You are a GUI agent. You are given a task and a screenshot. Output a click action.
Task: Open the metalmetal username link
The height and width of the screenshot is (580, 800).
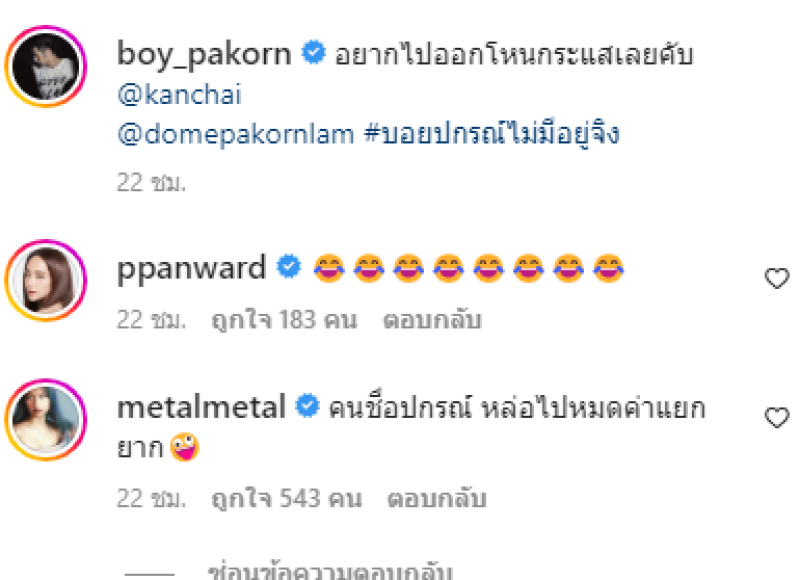[x=201, y=408]
